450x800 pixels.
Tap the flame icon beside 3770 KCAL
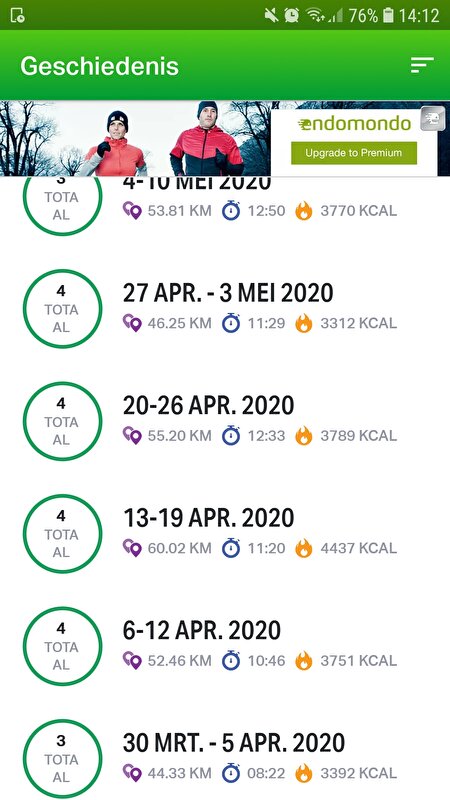(304, 211)
